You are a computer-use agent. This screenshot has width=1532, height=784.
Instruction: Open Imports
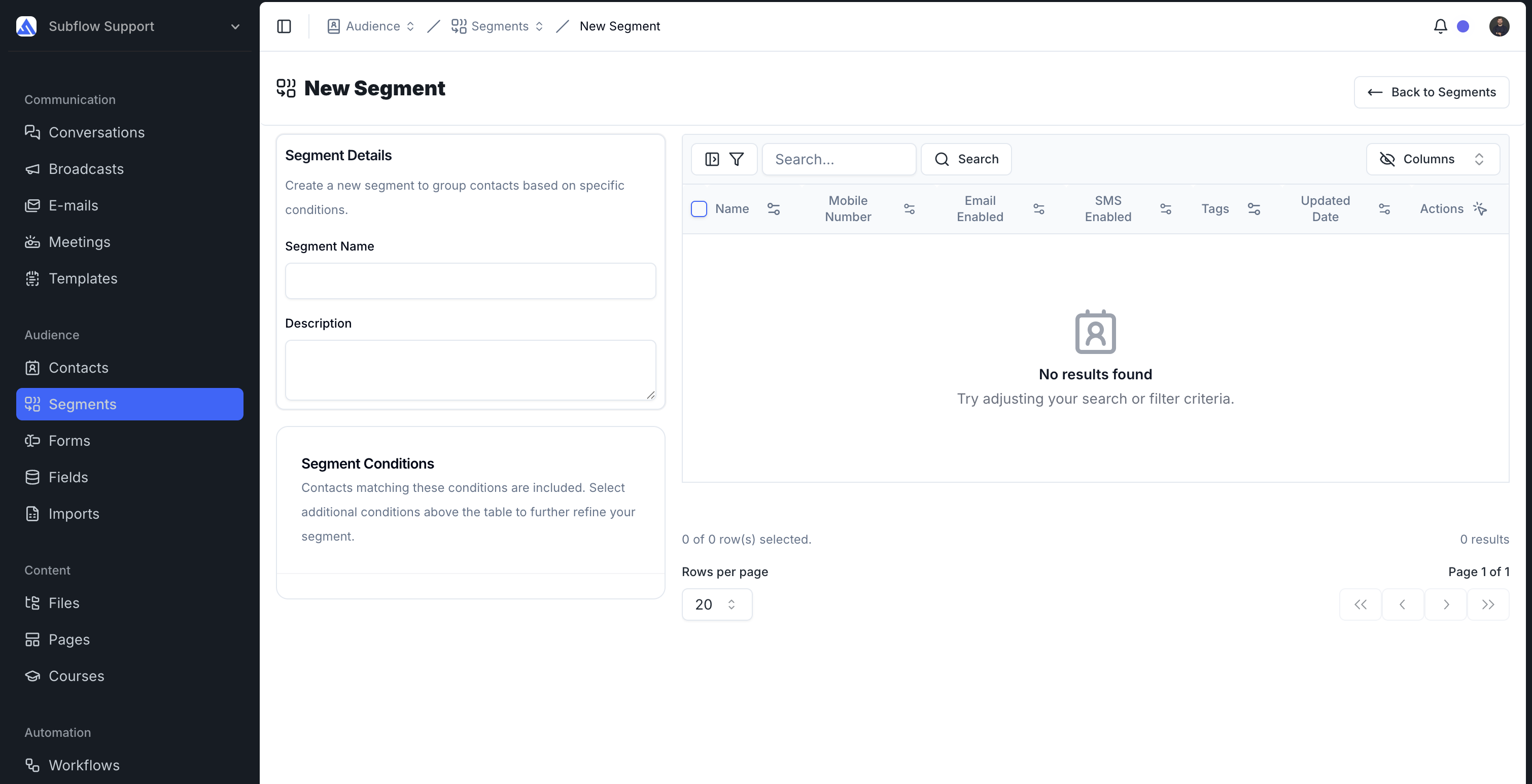[130, 514]
